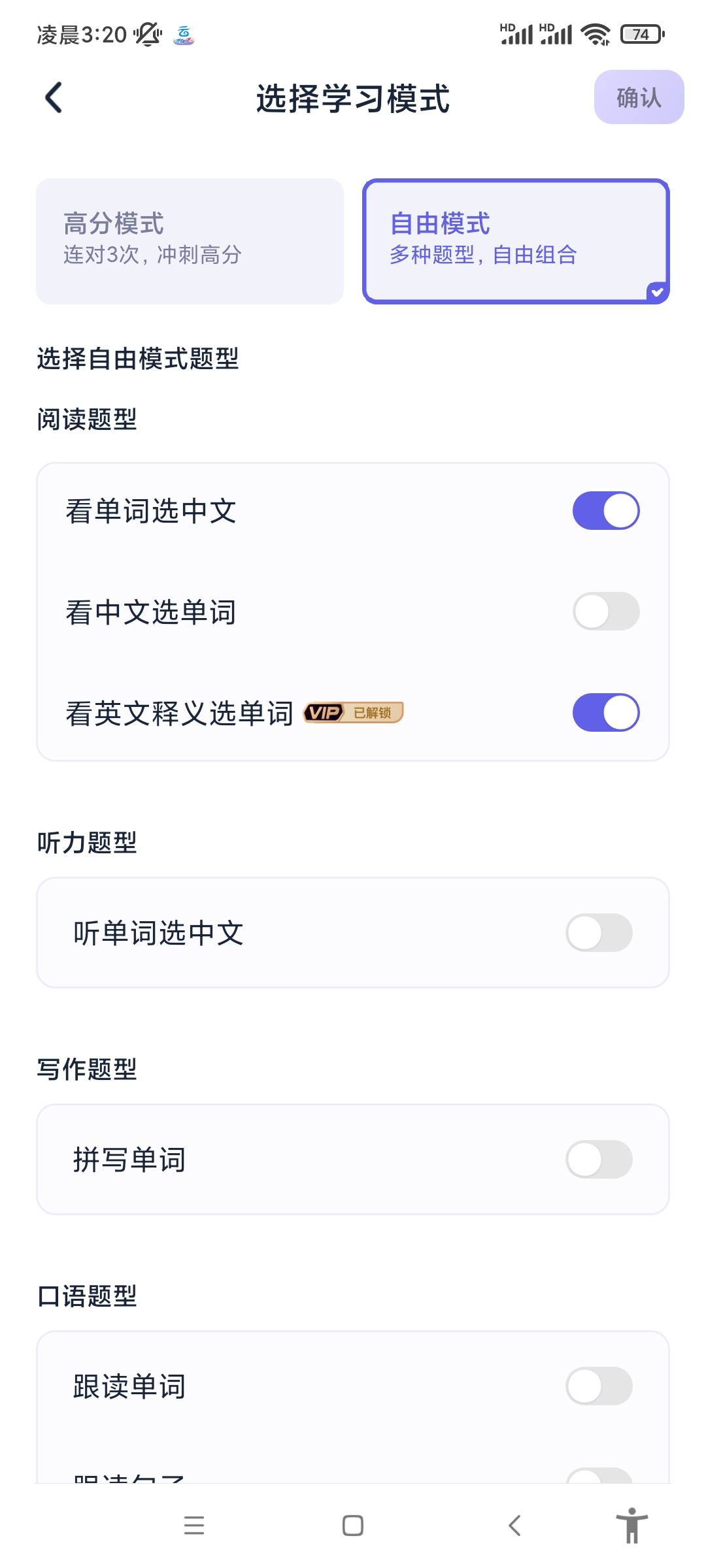
Task: Enable the 跟读单词 switch
Action: point(599,1386)
